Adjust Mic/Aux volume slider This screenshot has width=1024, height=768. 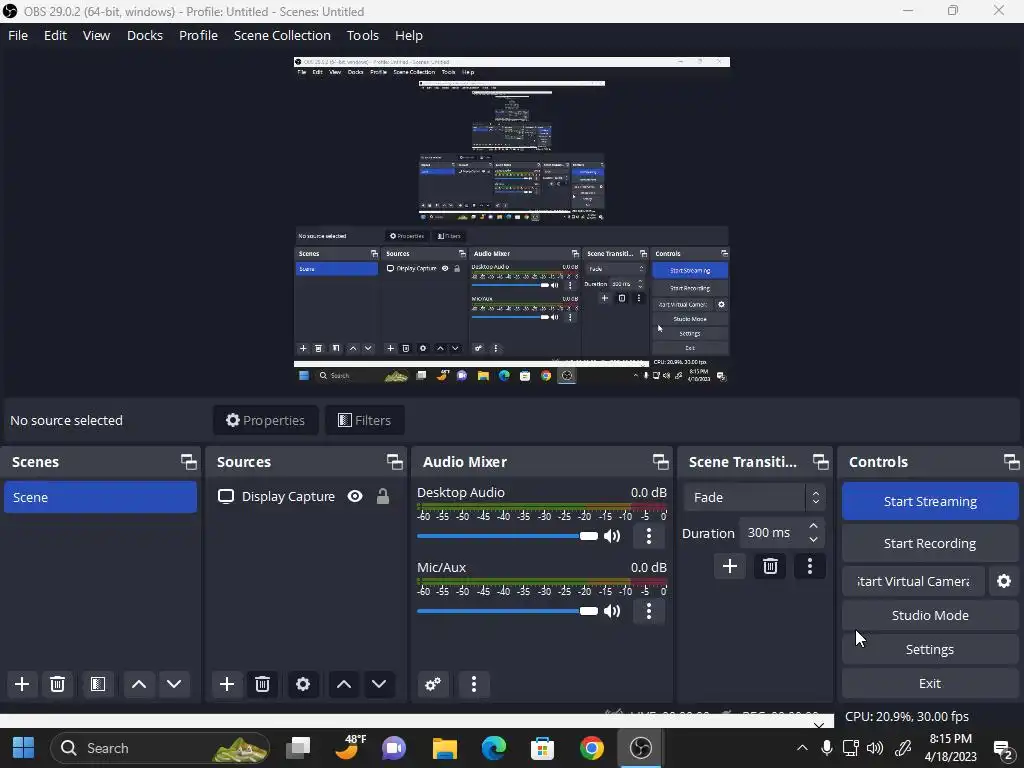click(x=507, y=611)
